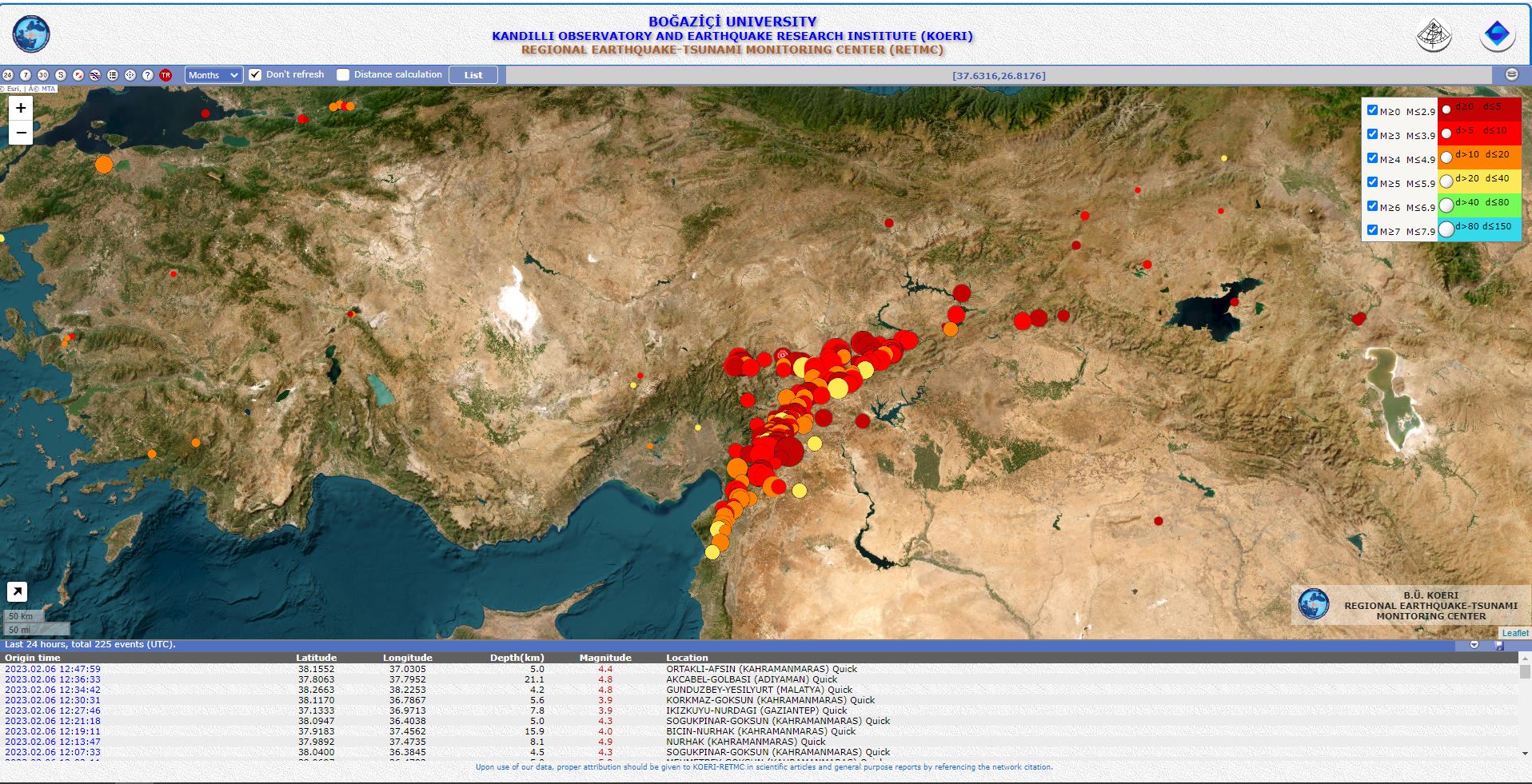Click the scroll-down arrow of event list

point(1525,753)
